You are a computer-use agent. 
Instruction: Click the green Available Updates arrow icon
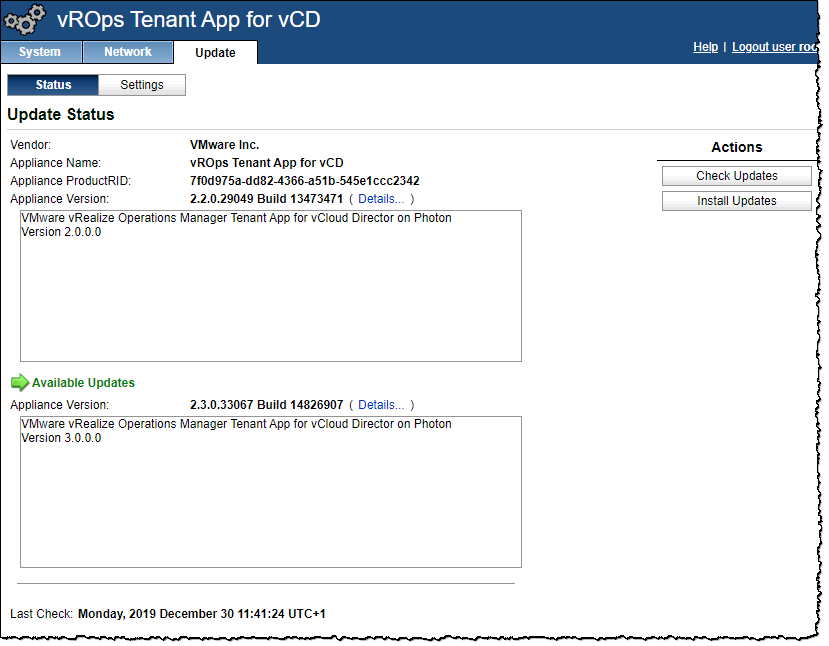19,382
